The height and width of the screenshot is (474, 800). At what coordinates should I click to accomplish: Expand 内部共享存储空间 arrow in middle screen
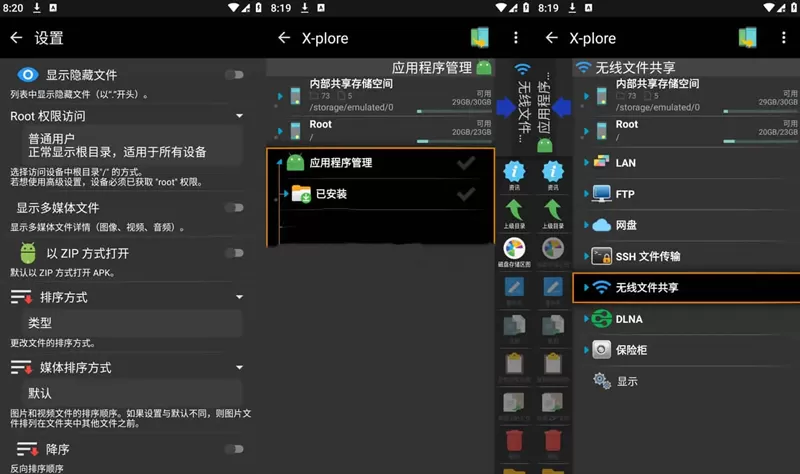point(280,96)
